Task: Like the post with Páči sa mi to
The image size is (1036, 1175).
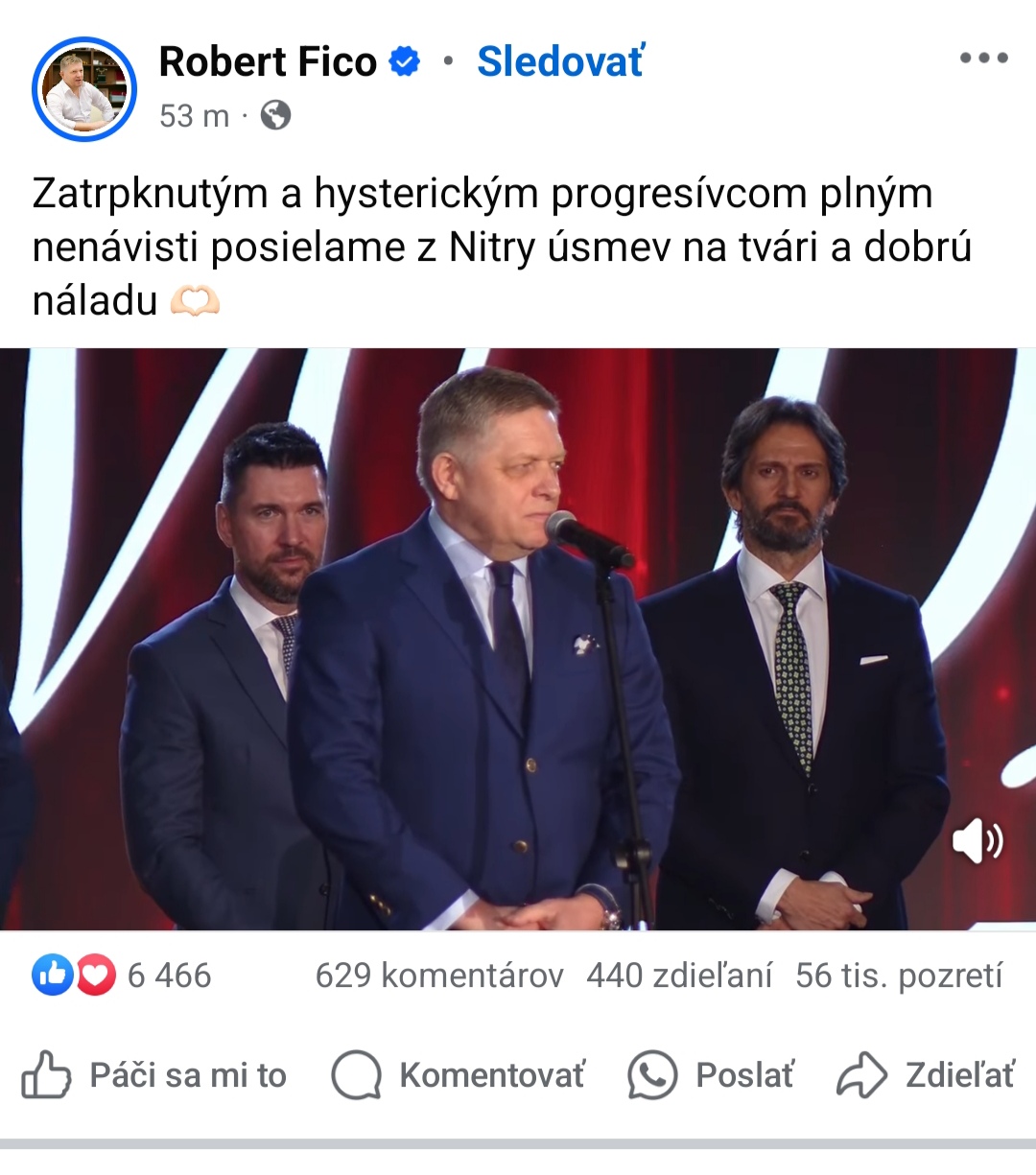Action: tap(154, 1075)
